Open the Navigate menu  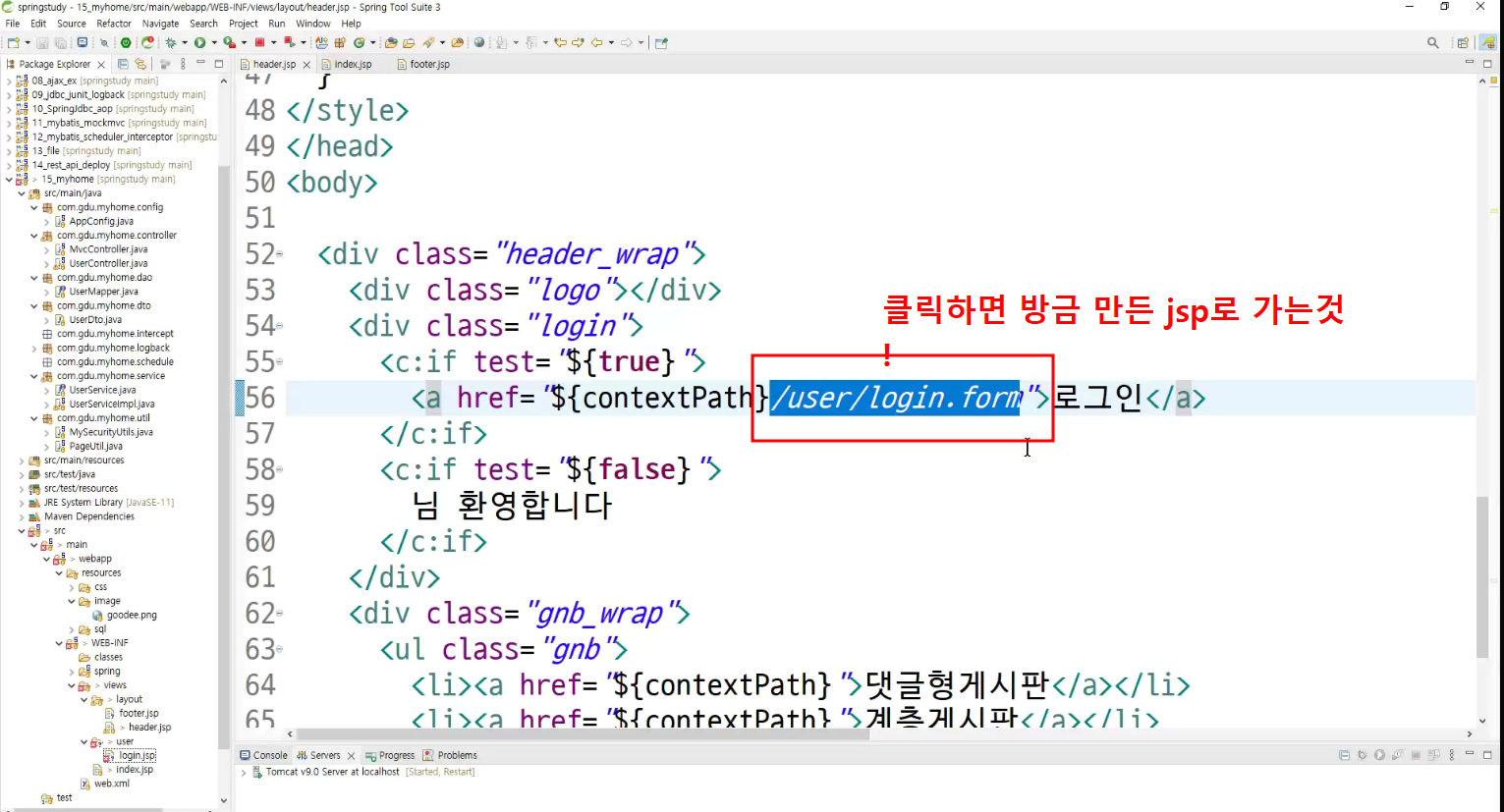pos(160,24)
